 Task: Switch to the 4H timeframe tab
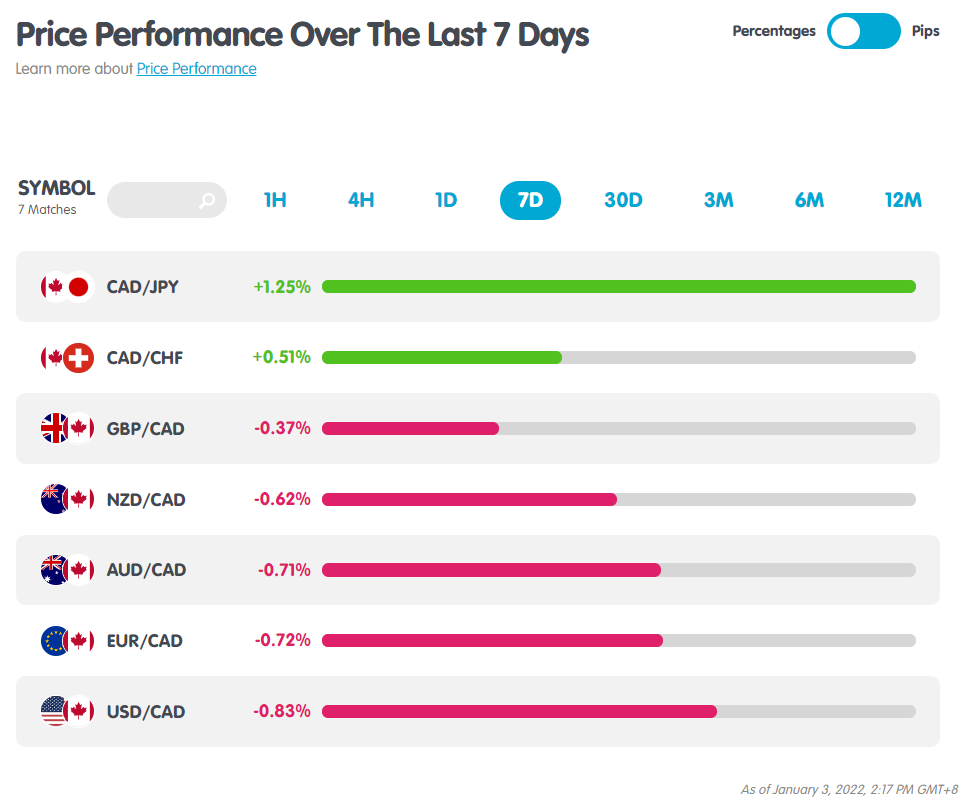(x=361, y=200)
